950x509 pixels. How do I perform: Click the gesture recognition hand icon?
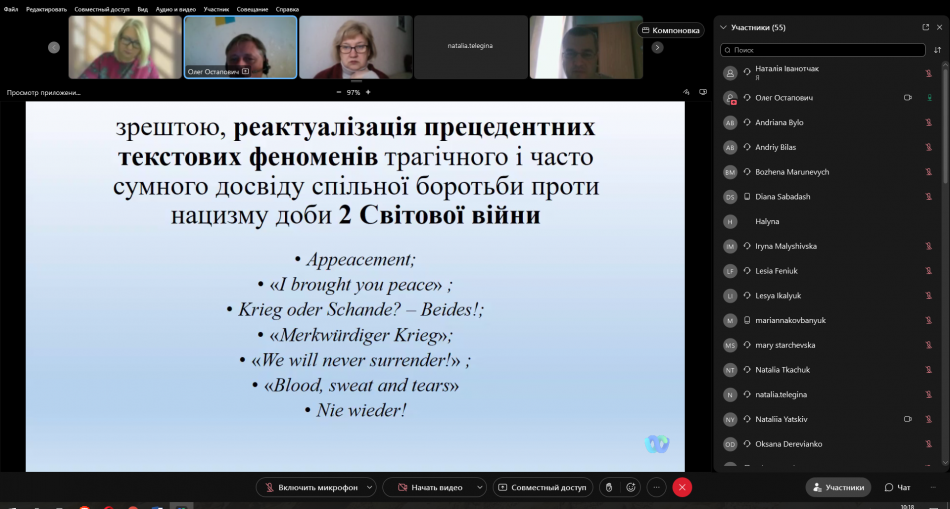pyautogui.click(x=607, y=487)
